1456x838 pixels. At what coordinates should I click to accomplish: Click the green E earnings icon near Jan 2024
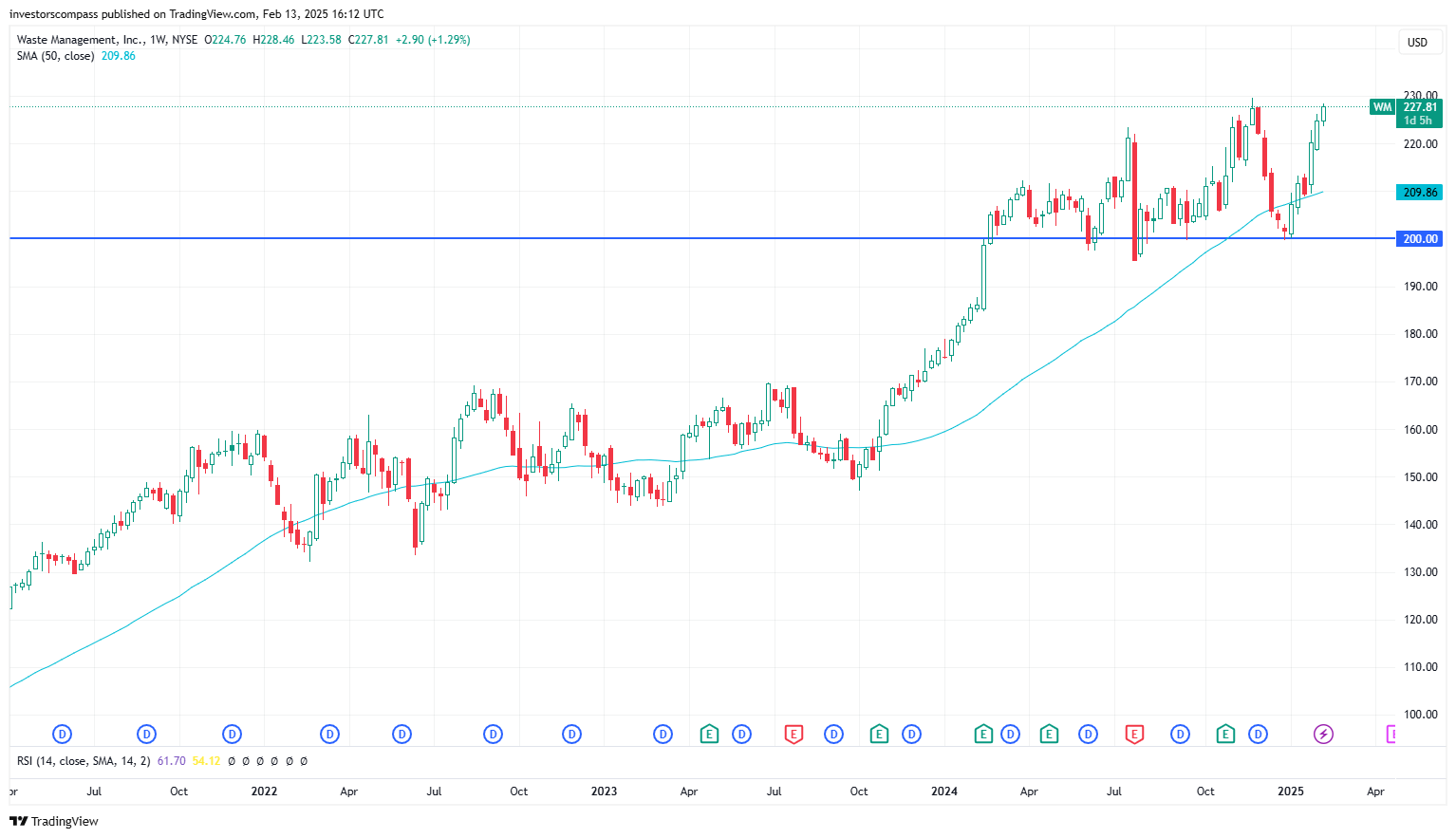(982, 734)
